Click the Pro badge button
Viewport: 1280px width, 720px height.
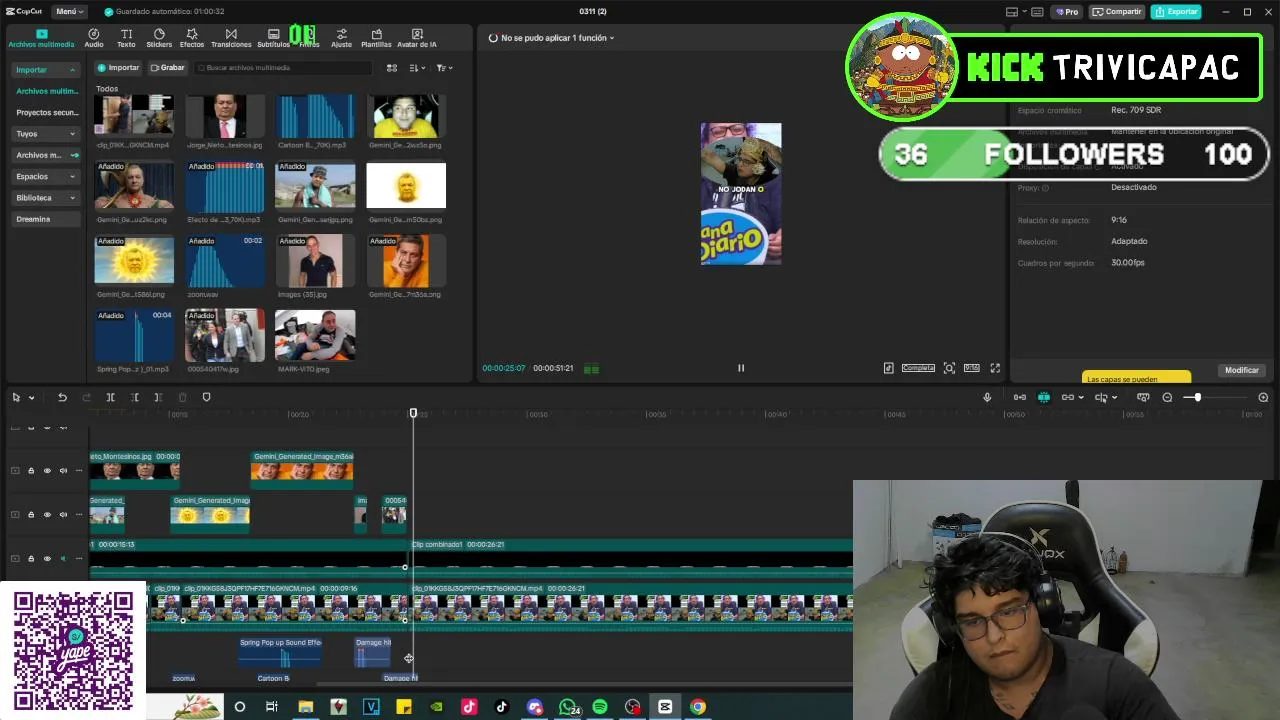1067,11
